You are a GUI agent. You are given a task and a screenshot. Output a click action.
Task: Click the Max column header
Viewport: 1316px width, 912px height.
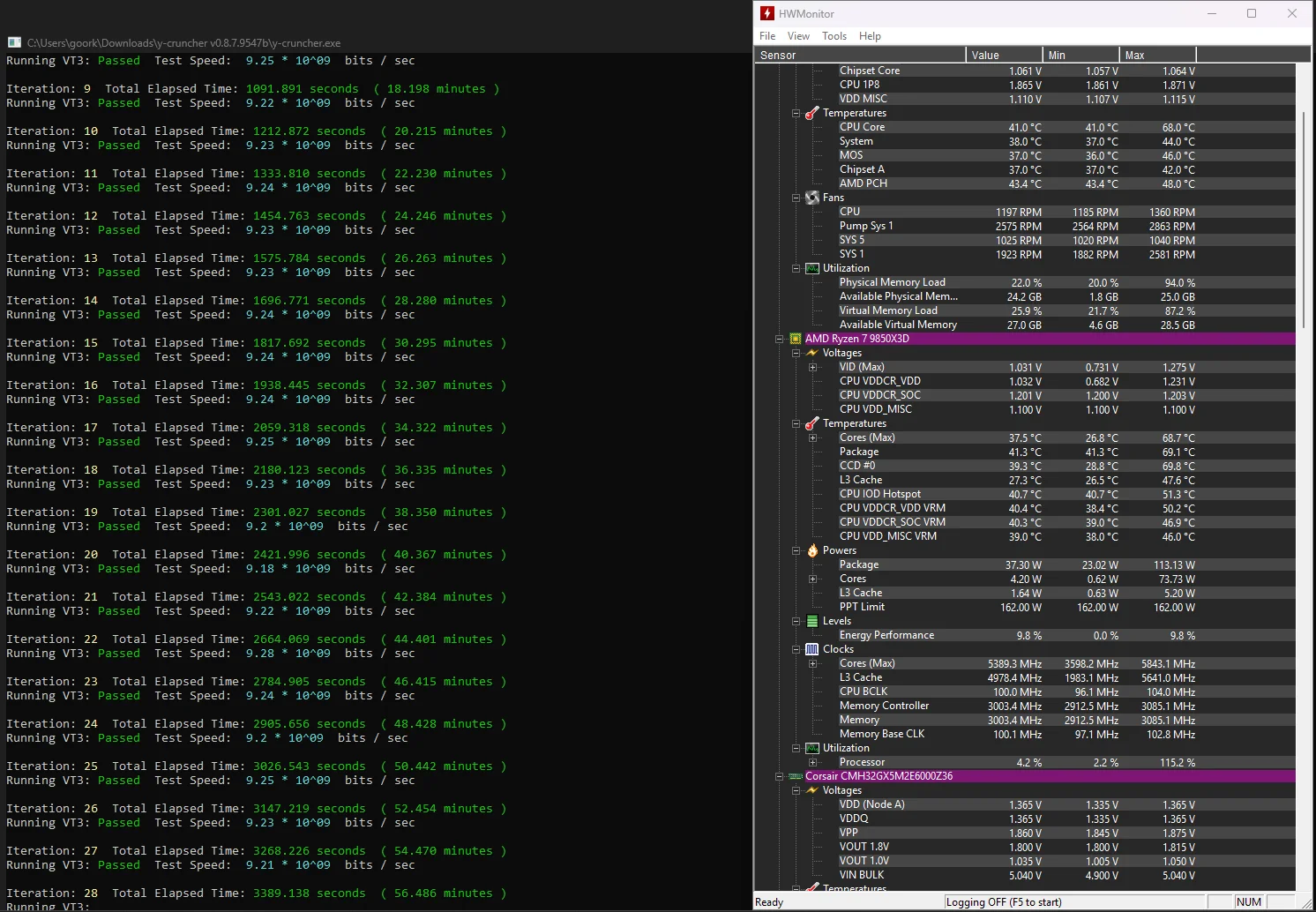[1158, 55]
